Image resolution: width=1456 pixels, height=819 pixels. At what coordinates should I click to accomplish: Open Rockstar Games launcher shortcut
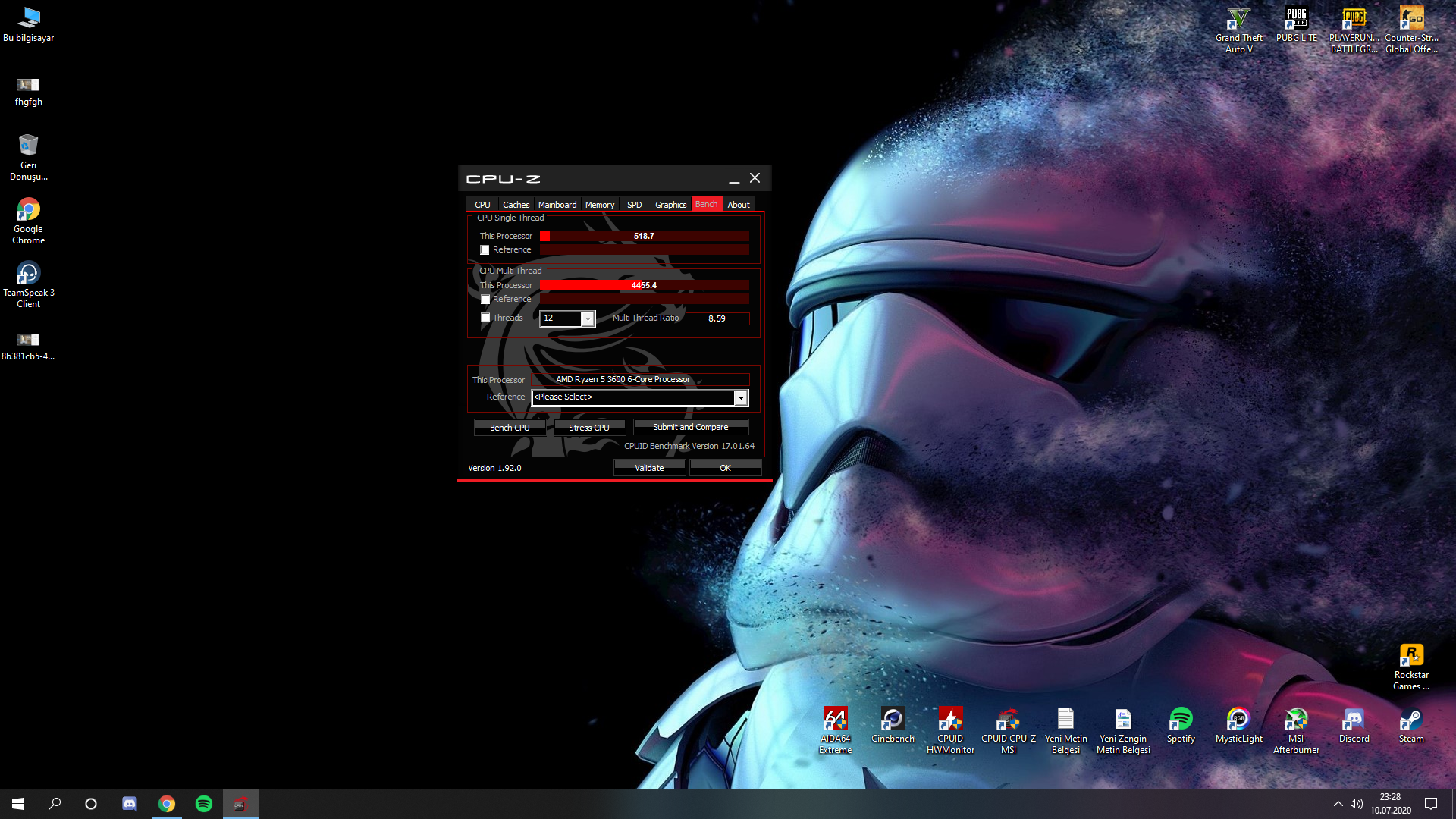click(1411, 667)
